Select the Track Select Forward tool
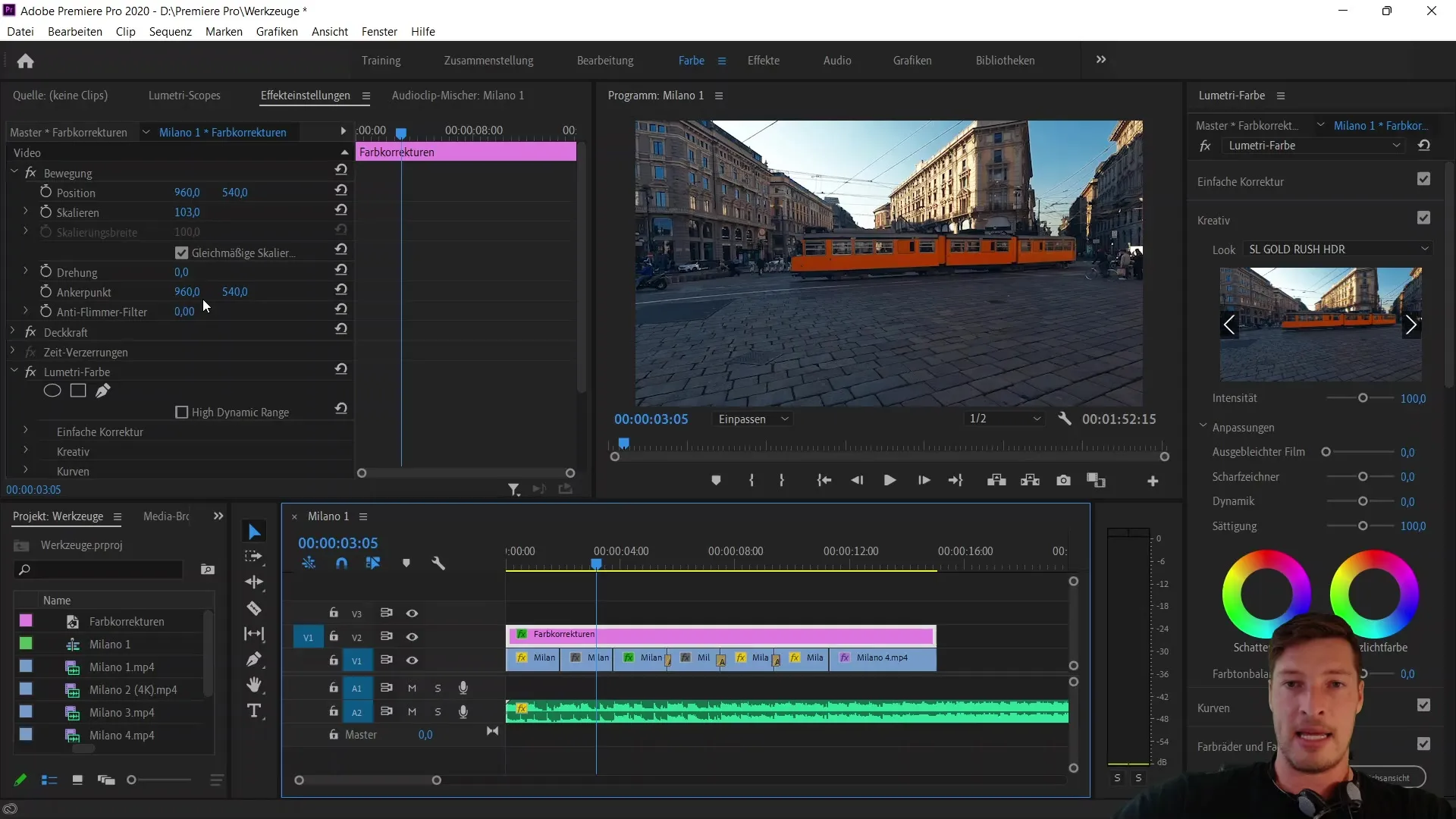The height and width of the screenshot is (819, 1456). click(254, 557)
